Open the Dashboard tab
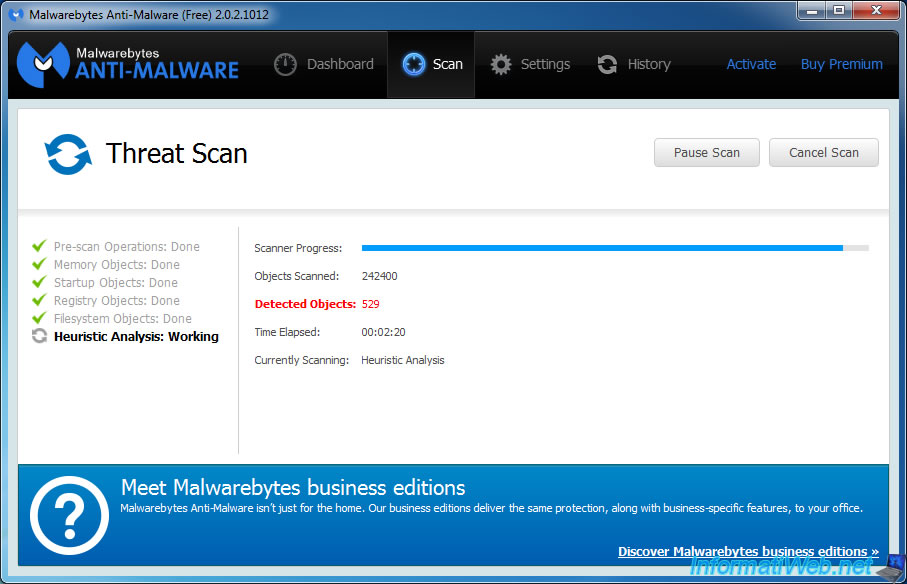This screenshot has width=907, height=584. coord(324,64)
